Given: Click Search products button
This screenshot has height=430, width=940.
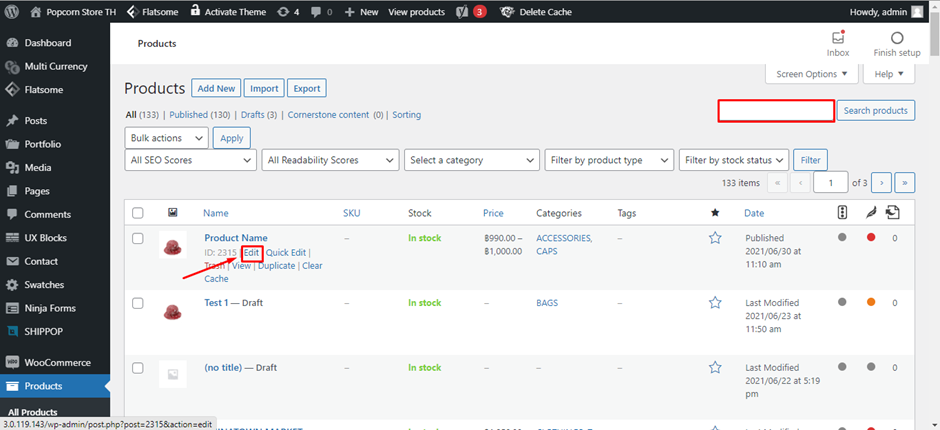Looking at the screenshot, I should point(876,110).
